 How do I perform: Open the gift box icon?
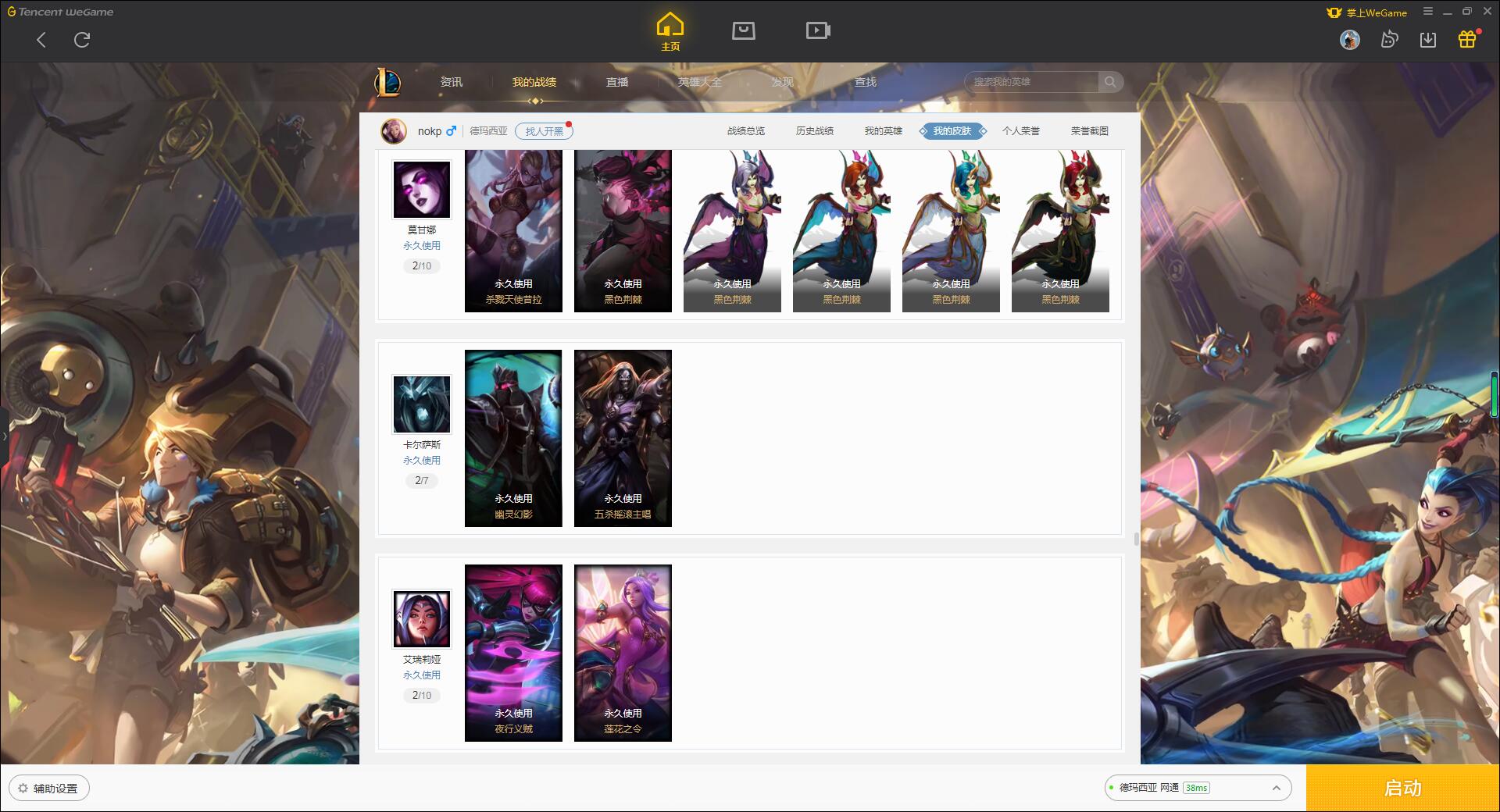1467,40
